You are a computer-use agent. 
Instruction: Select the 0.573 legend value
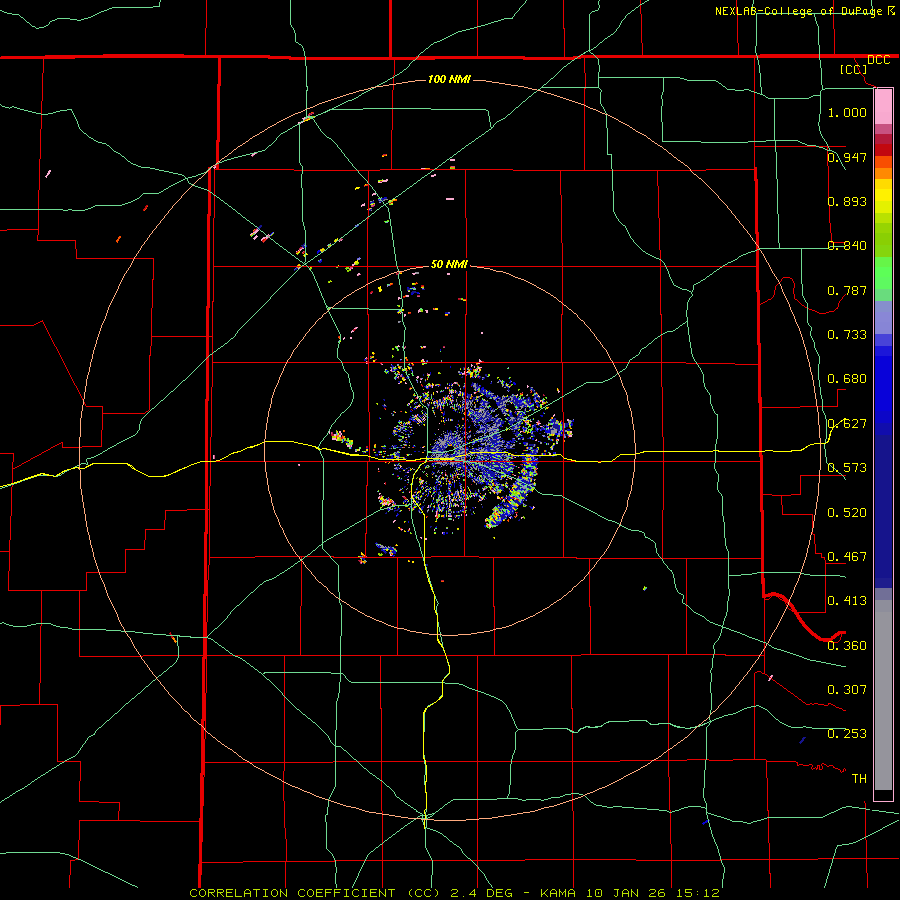(847, 467)
